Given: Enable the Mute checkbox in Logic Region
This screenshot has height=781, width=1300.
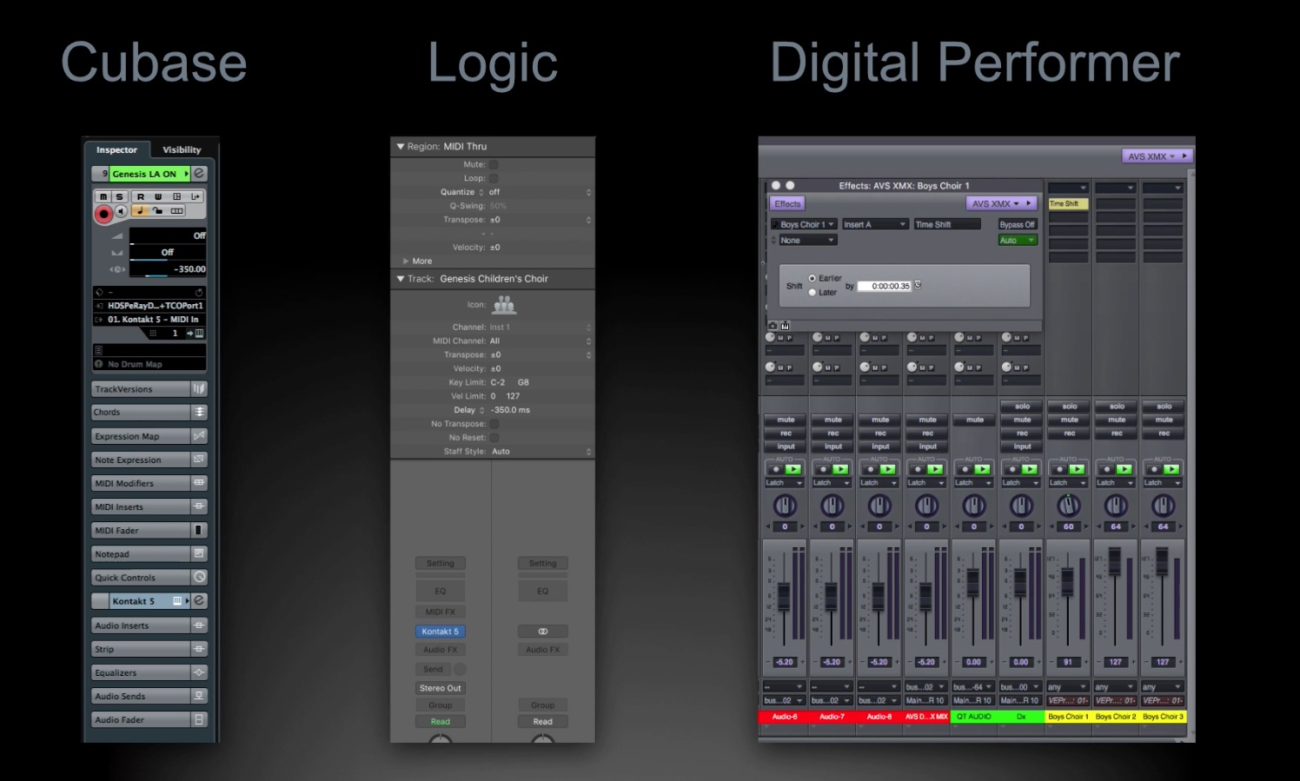Looking at the screenshot, I should (494, 164).
